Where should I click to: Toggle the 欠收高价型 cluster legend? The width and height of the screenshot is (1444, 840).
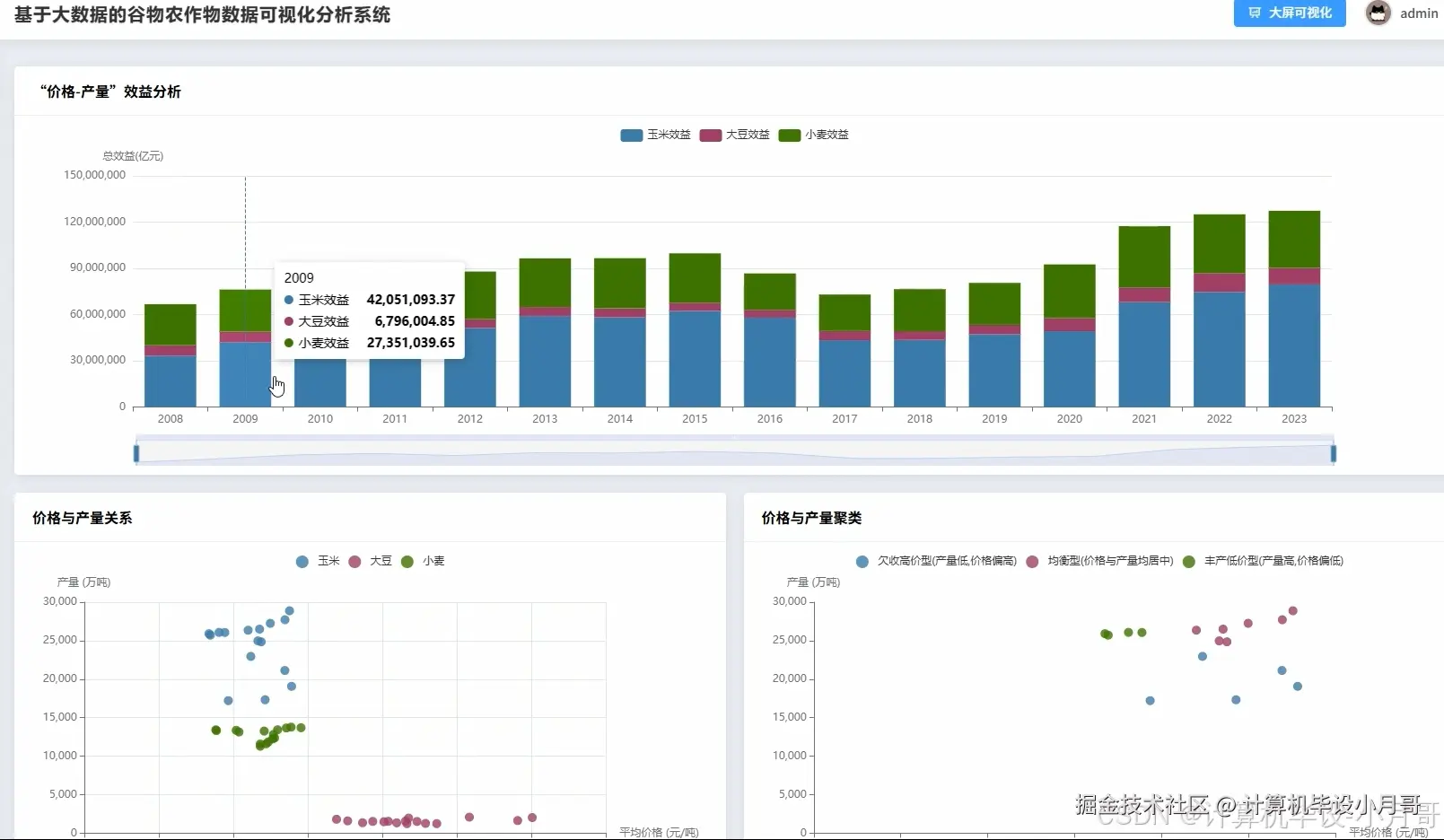pos(936,561)
